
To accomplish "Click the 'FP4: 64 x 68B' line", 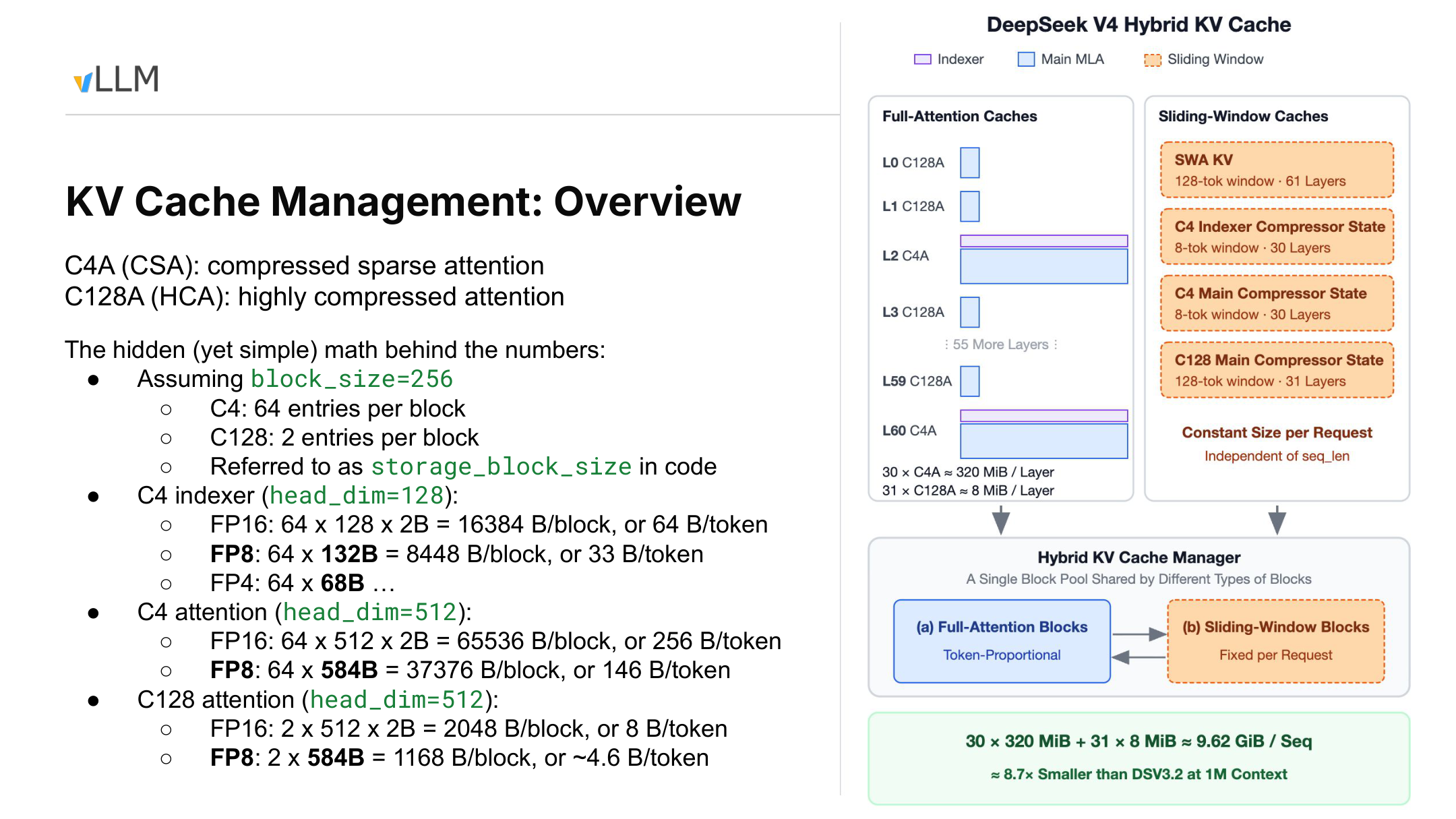I will (302, 583).
